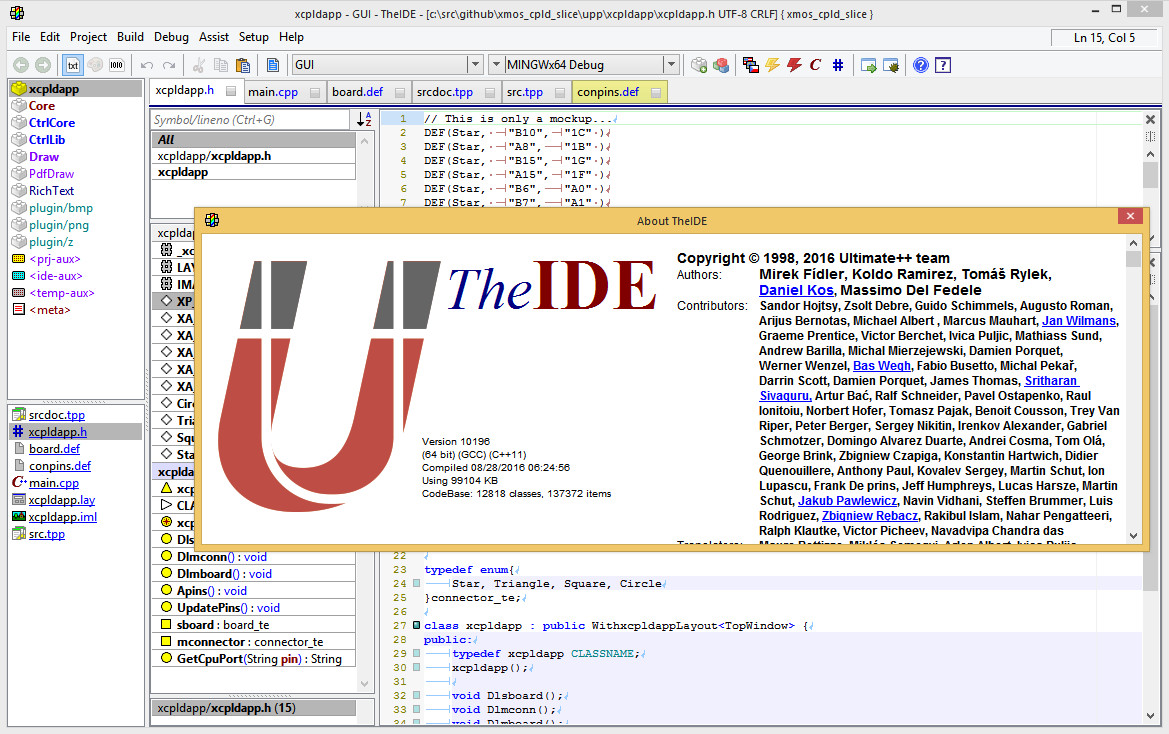The image size is (1169, 734).
Task: Click the sort A-Z icon beside symbol search
Action: tap(364, 119)
